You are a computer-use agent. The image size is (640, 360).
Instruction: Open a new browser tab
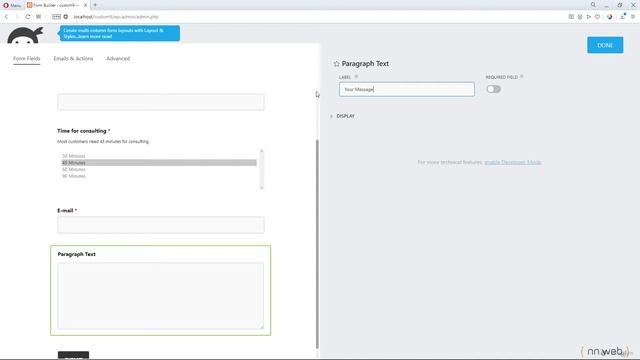(x=95, y=5)
